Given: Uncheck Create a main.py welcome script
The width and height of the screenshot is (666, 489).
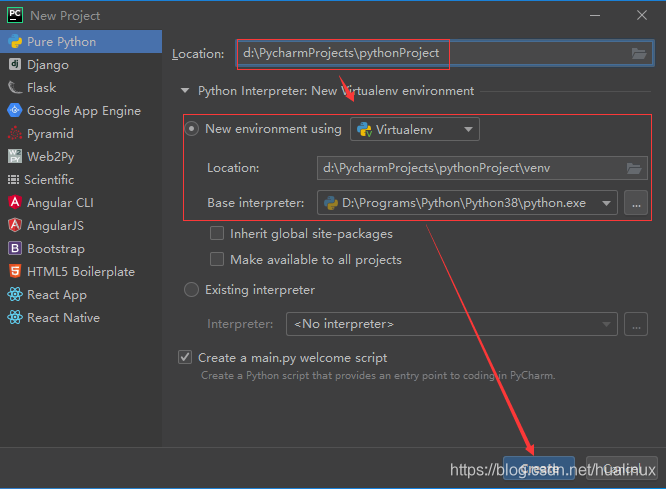Looking at the screenshot, I should pyautogui.click(x=185, y=357).
